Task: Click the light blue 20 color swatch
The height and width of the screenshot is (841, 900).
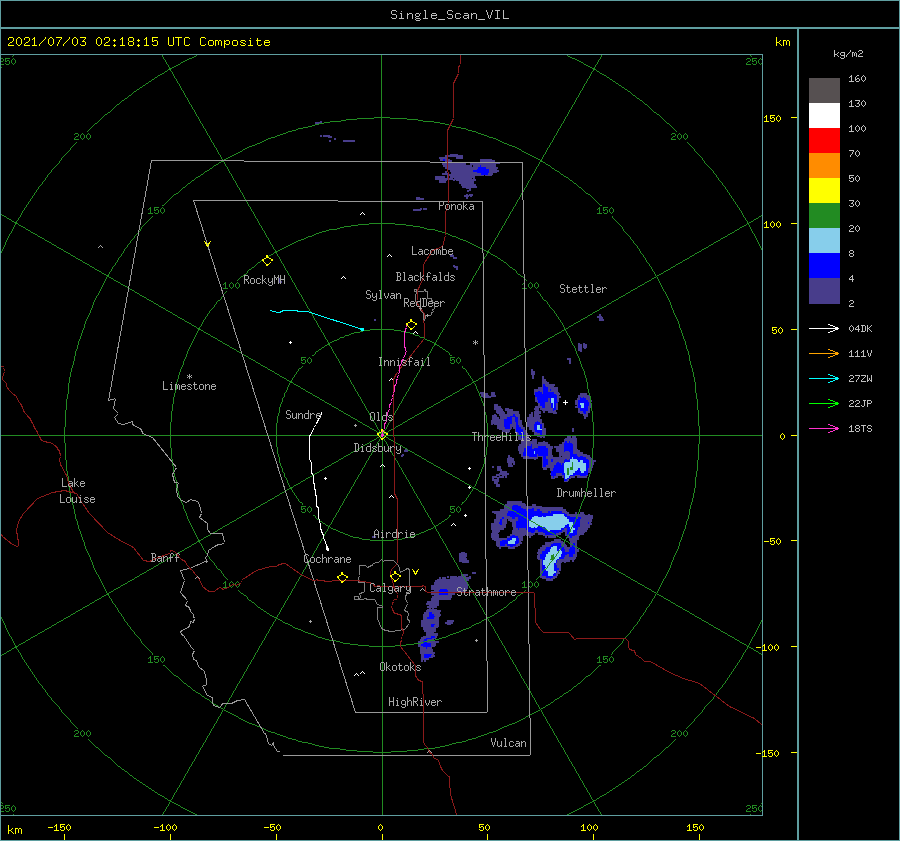Action: pyautogui.click(x=824, y=241)
